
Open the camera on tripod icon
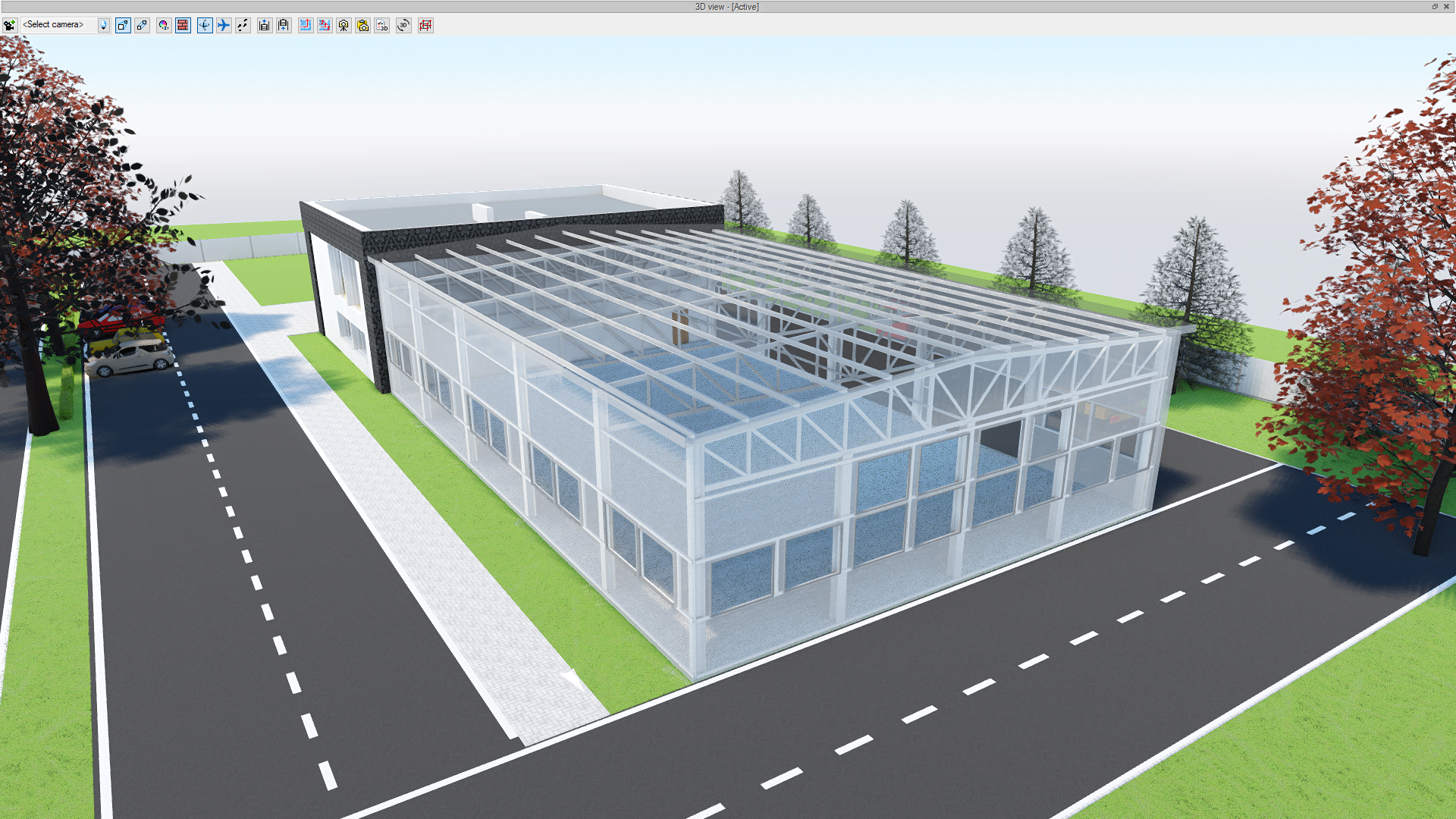click(x=344, y=25)
